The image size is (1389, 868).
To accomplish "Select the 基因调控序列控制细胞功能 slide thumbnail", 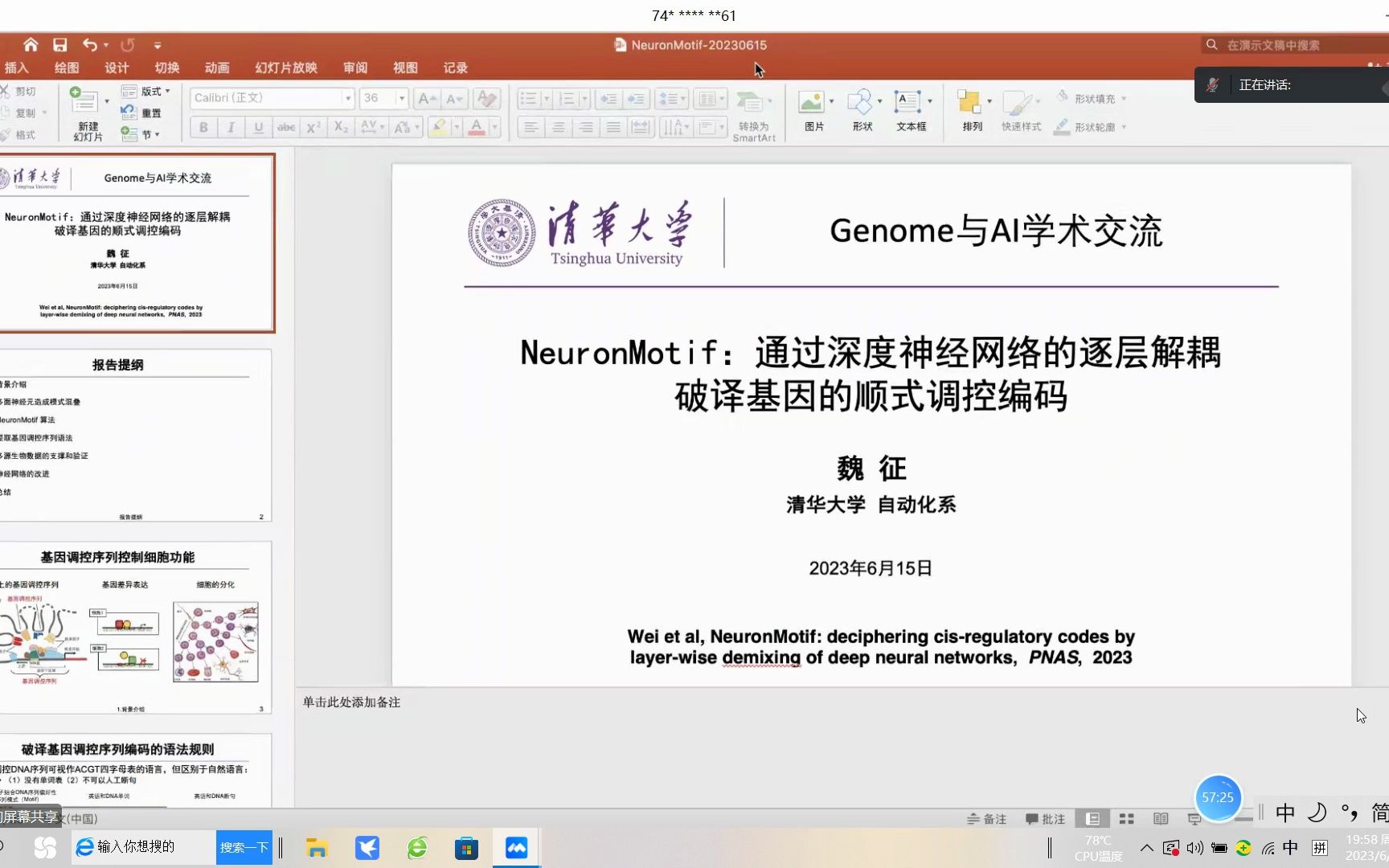I will pyautogui.click(x=135, y=628).
